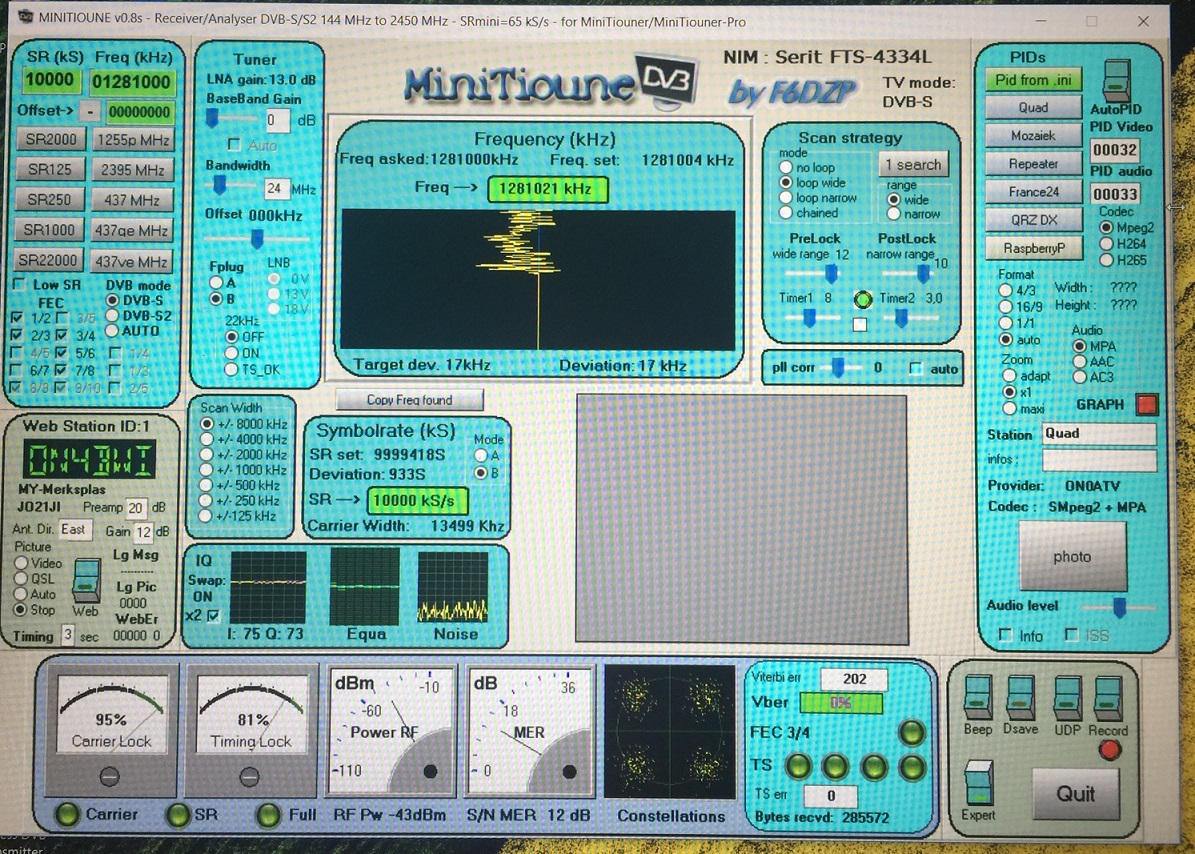Select DVB-S2 mode radio button
The image size is (1195, 854).
[113, 315]
